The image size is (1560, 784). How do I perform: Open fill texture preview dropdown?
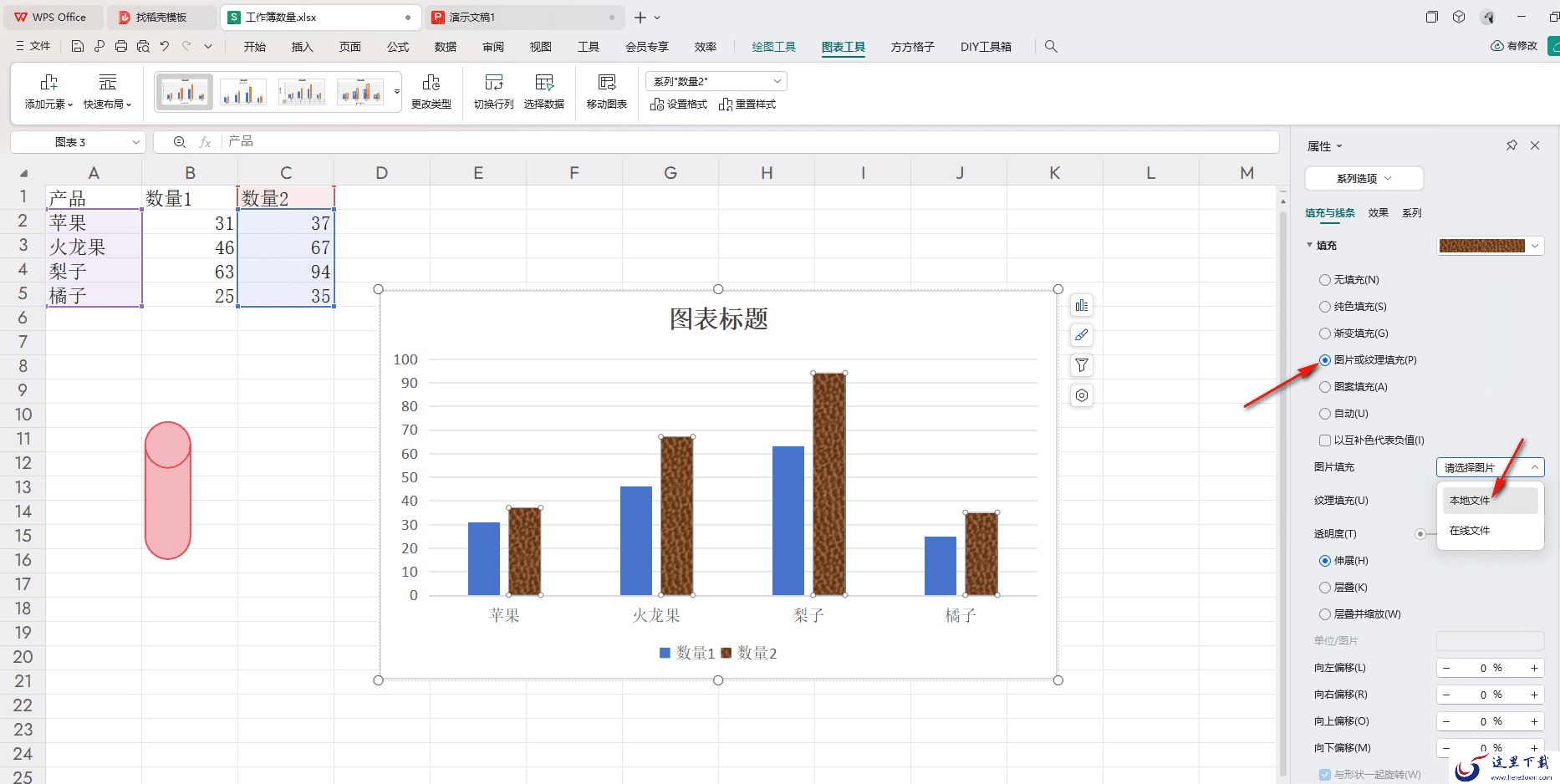[x=1490, y=246]
